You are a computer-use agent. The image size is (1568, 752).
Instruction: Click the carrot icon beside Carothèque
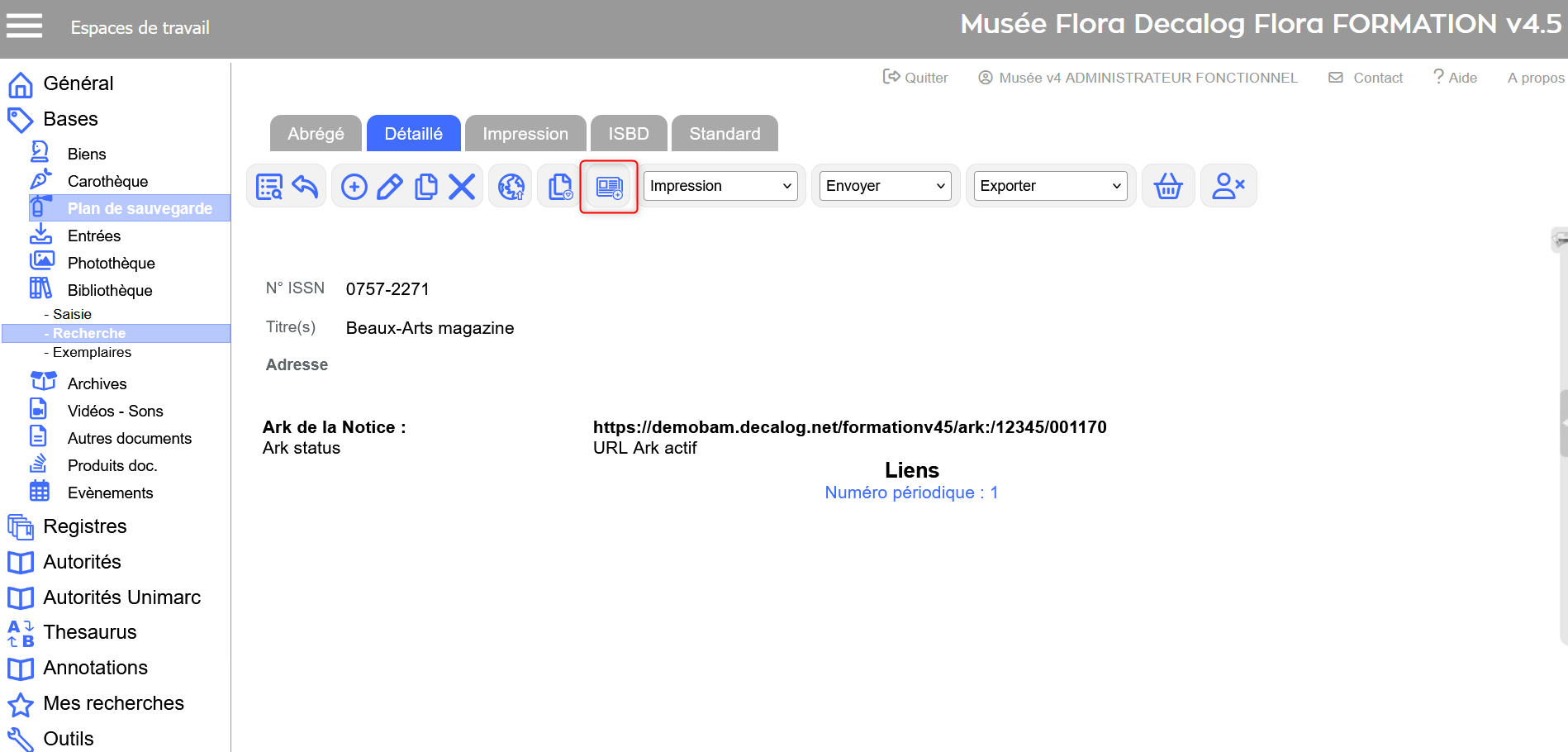(40, 179)
